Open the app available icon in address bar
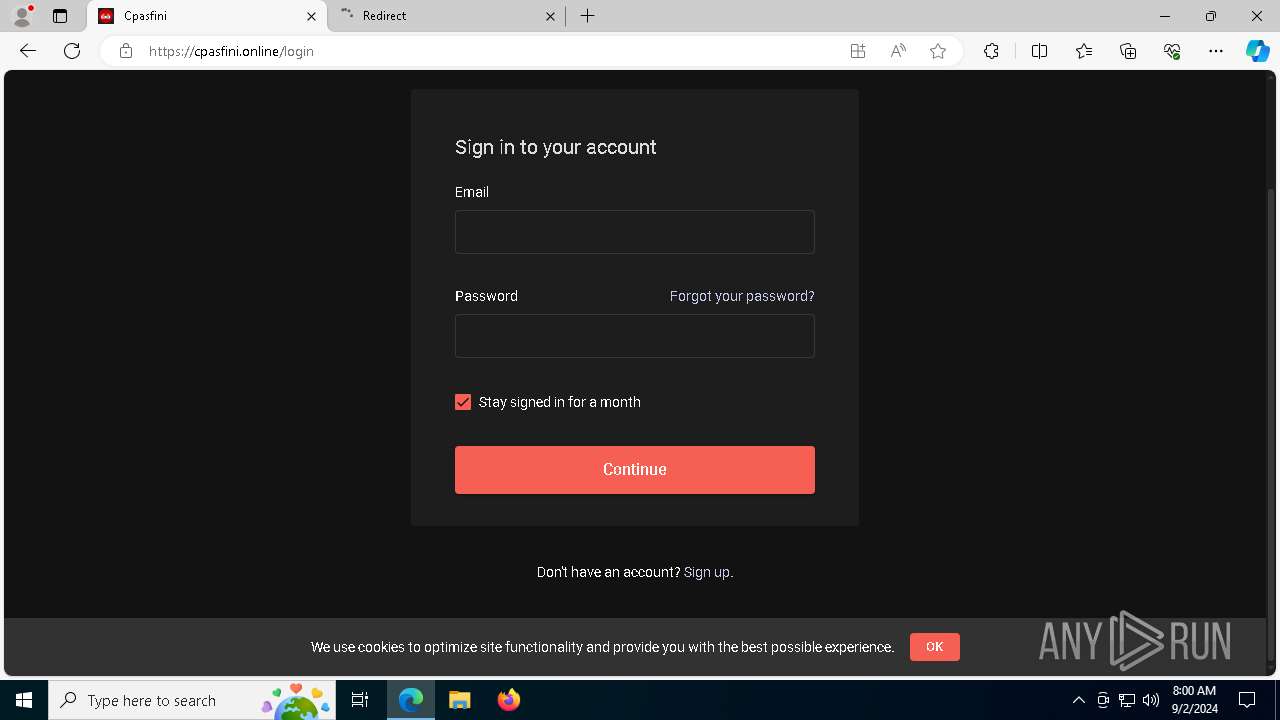 click(x=858, y=51)
